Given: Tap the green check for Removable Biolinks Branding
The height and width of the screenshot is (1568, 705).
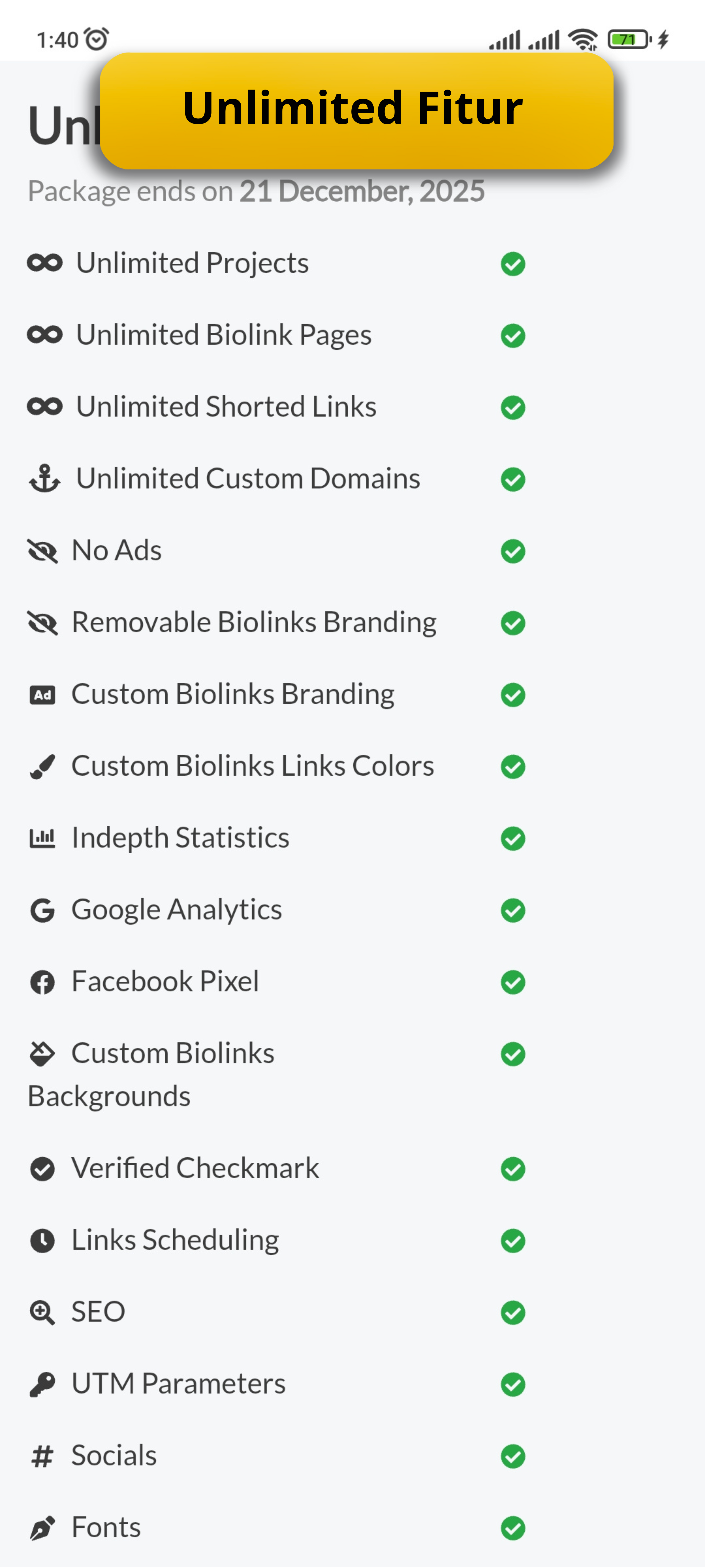Looking at the screenshot, I should click(x=513, y=623).
